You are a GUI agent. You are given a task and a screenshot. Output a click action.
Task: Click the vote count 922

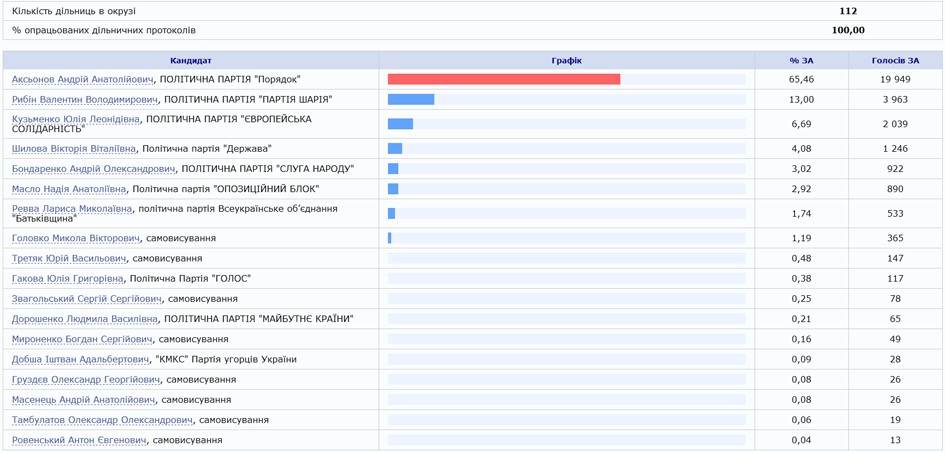[896, 169]
